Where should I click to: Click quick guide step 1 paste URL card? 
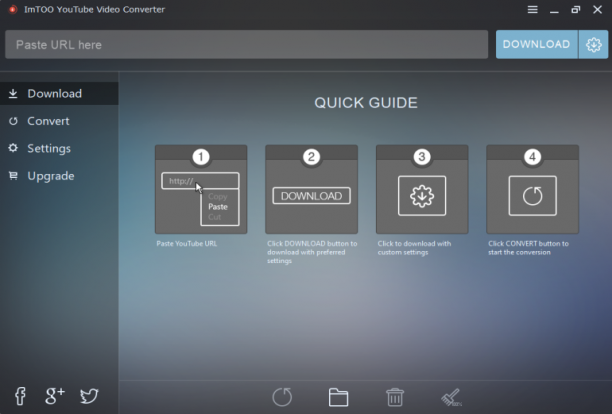[x=201, y=190]
